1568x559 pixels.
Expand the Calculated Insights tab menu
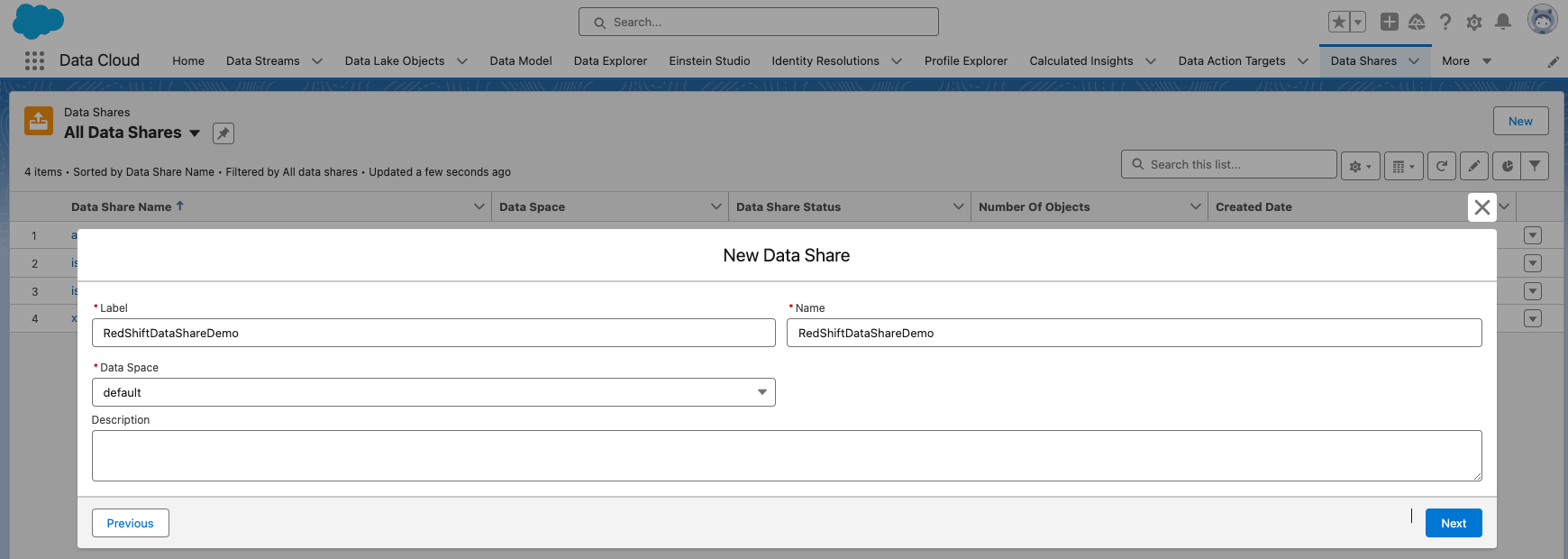(1151, 61)
